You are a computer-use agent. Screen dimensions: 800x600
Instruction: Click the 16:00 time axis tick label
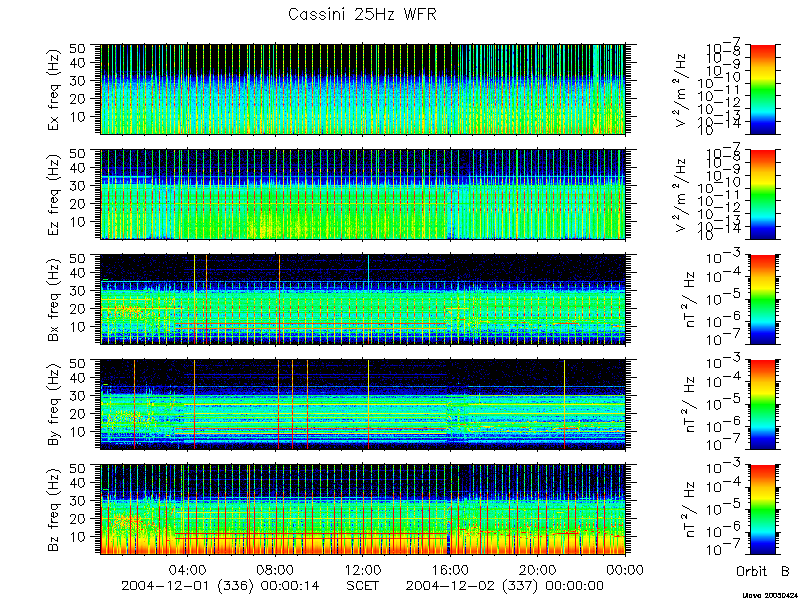tap(450, 569)
